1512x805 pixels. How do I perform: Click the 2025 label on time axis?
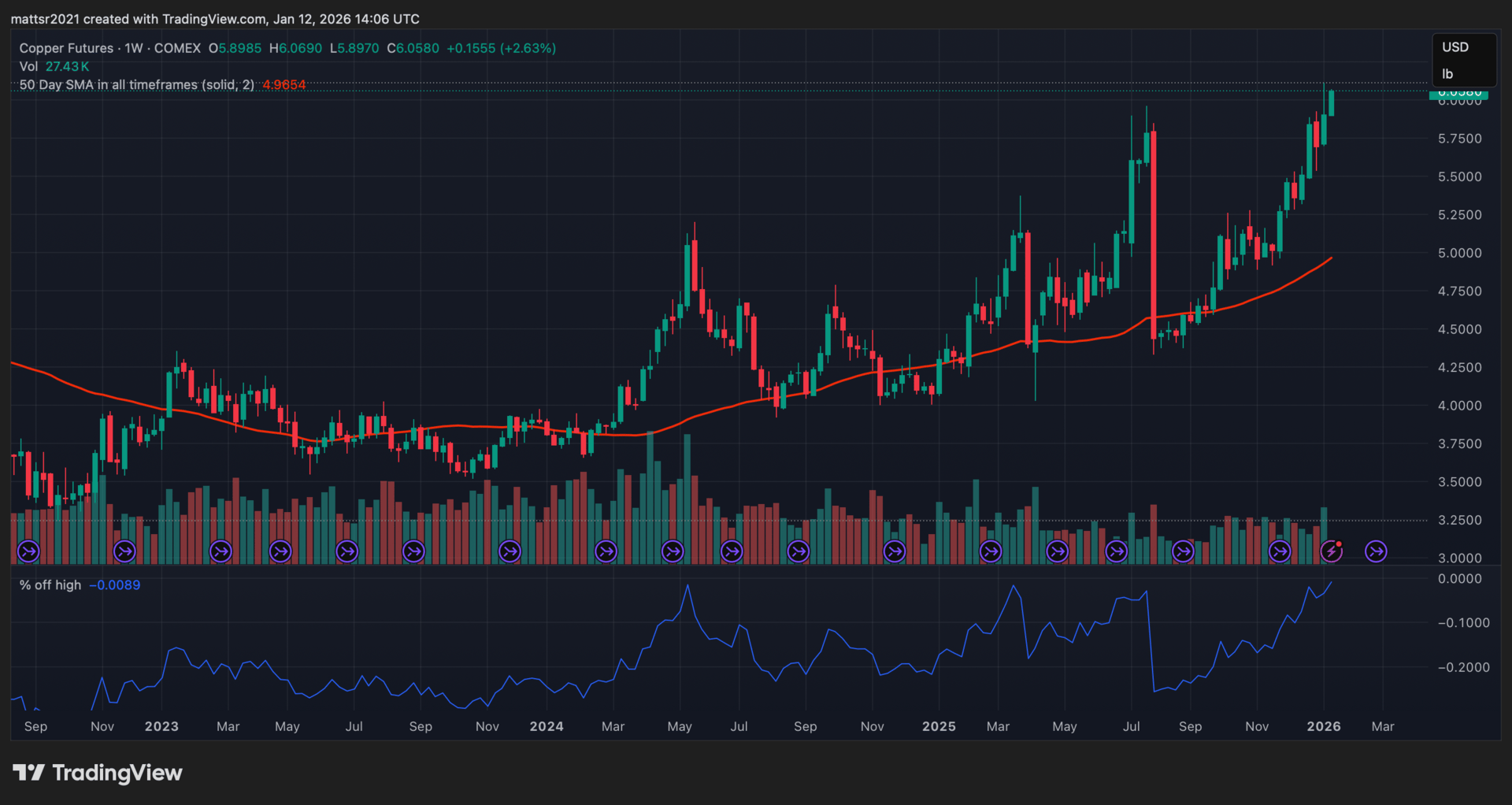coord(939,726)
